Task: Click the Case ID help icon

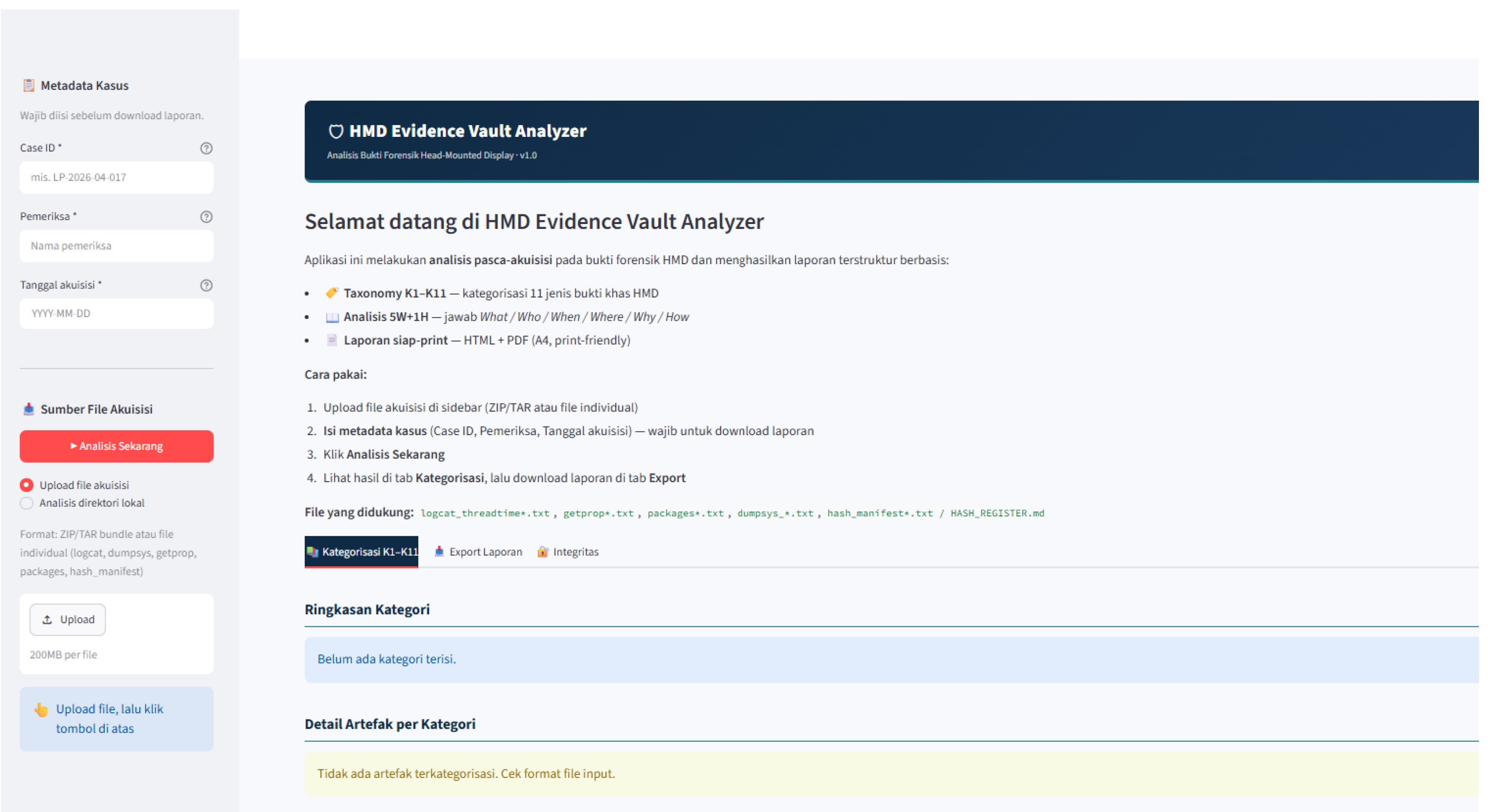Action: point(206,148)
